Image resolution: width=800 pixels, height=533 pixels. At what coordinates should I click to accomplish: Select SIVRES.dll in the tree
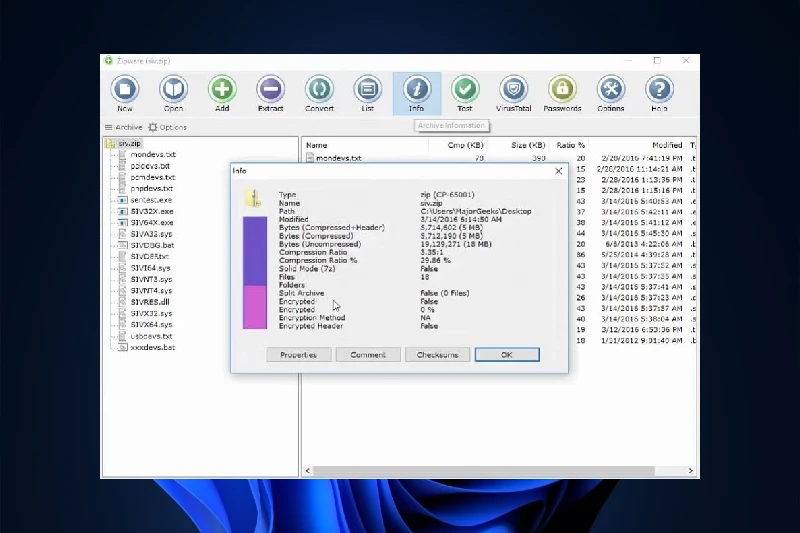click(x=149, y=302)
